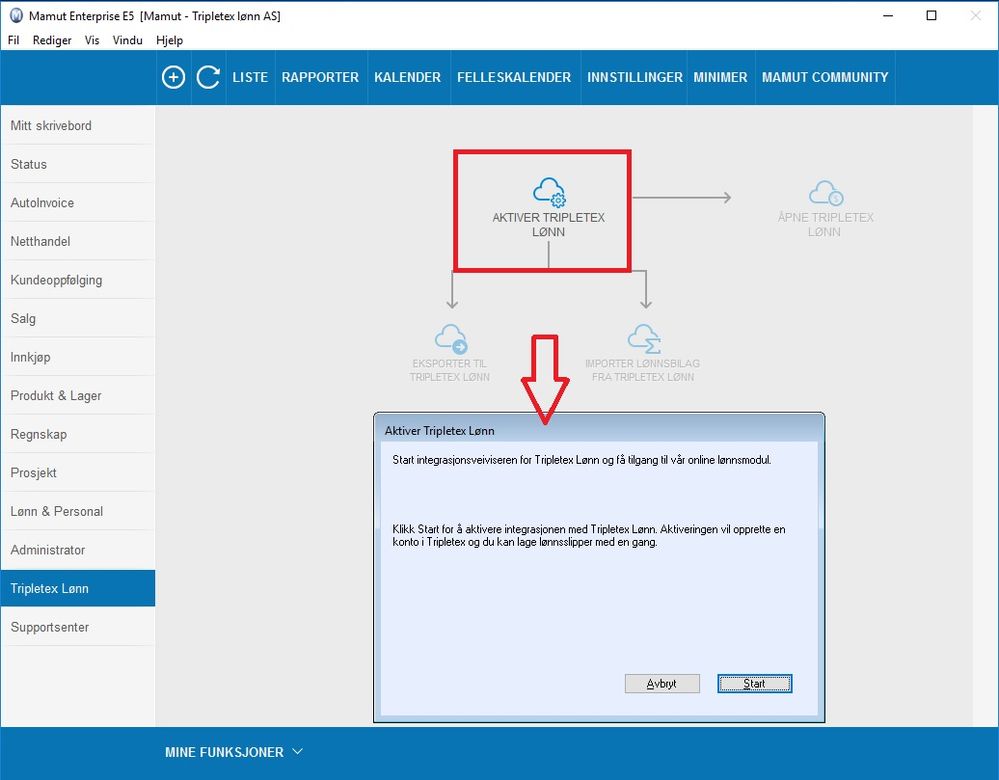
Task: Close the Mamut Enterprise window
Action: pos(975,16)
